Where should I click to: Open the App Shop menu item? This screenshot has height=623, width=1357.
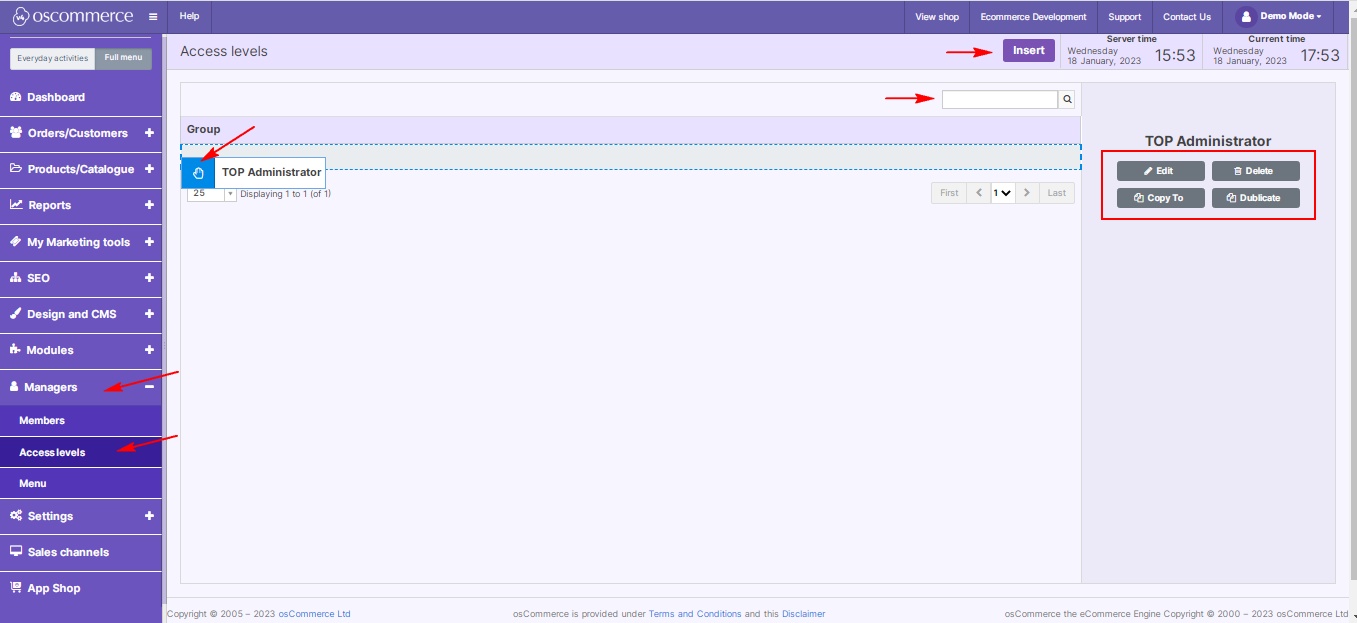click(x=81, y=588)
